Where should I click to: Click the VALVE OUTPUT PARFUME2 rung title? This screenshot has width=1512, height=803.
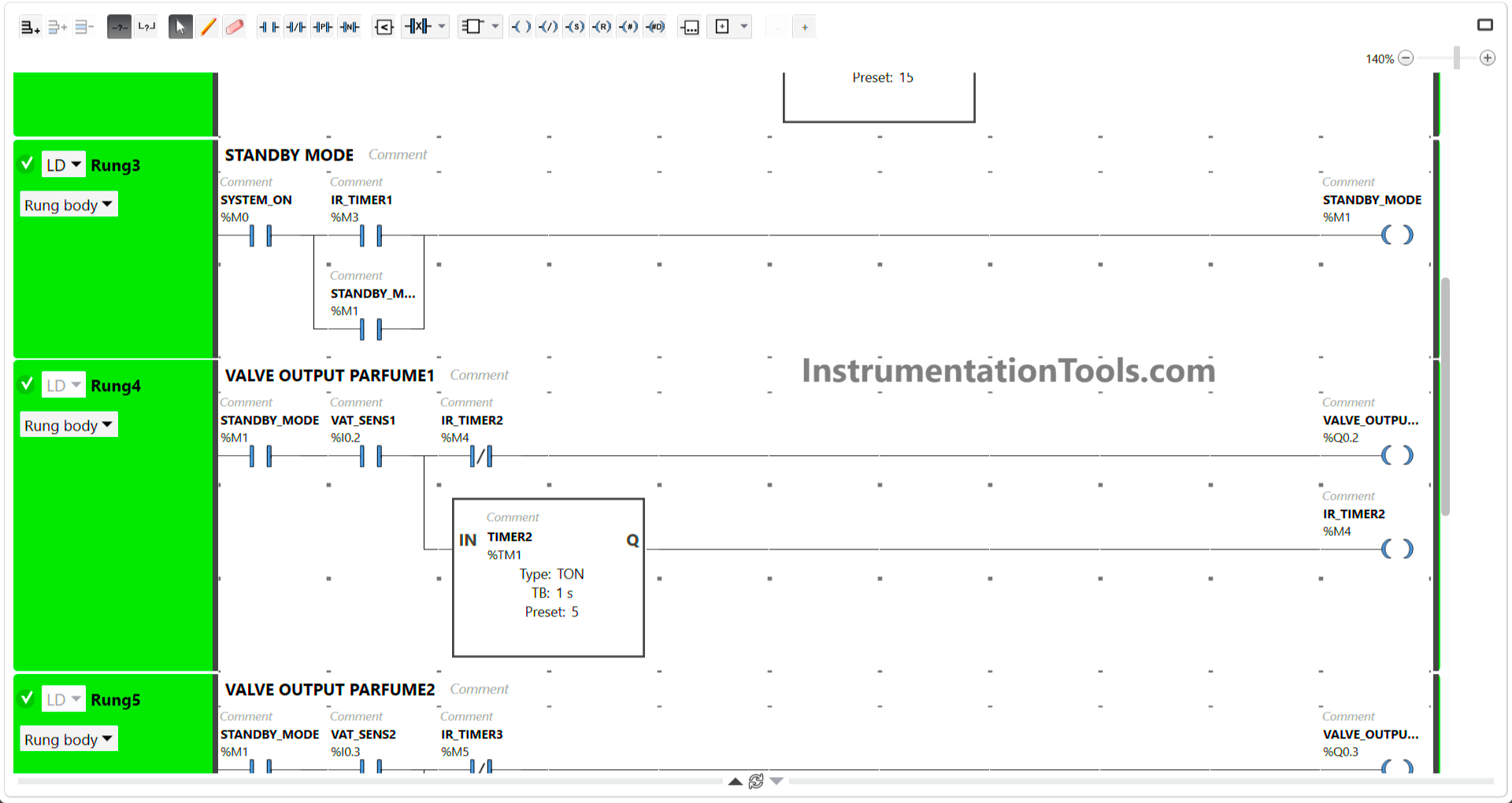click(330, 690)
